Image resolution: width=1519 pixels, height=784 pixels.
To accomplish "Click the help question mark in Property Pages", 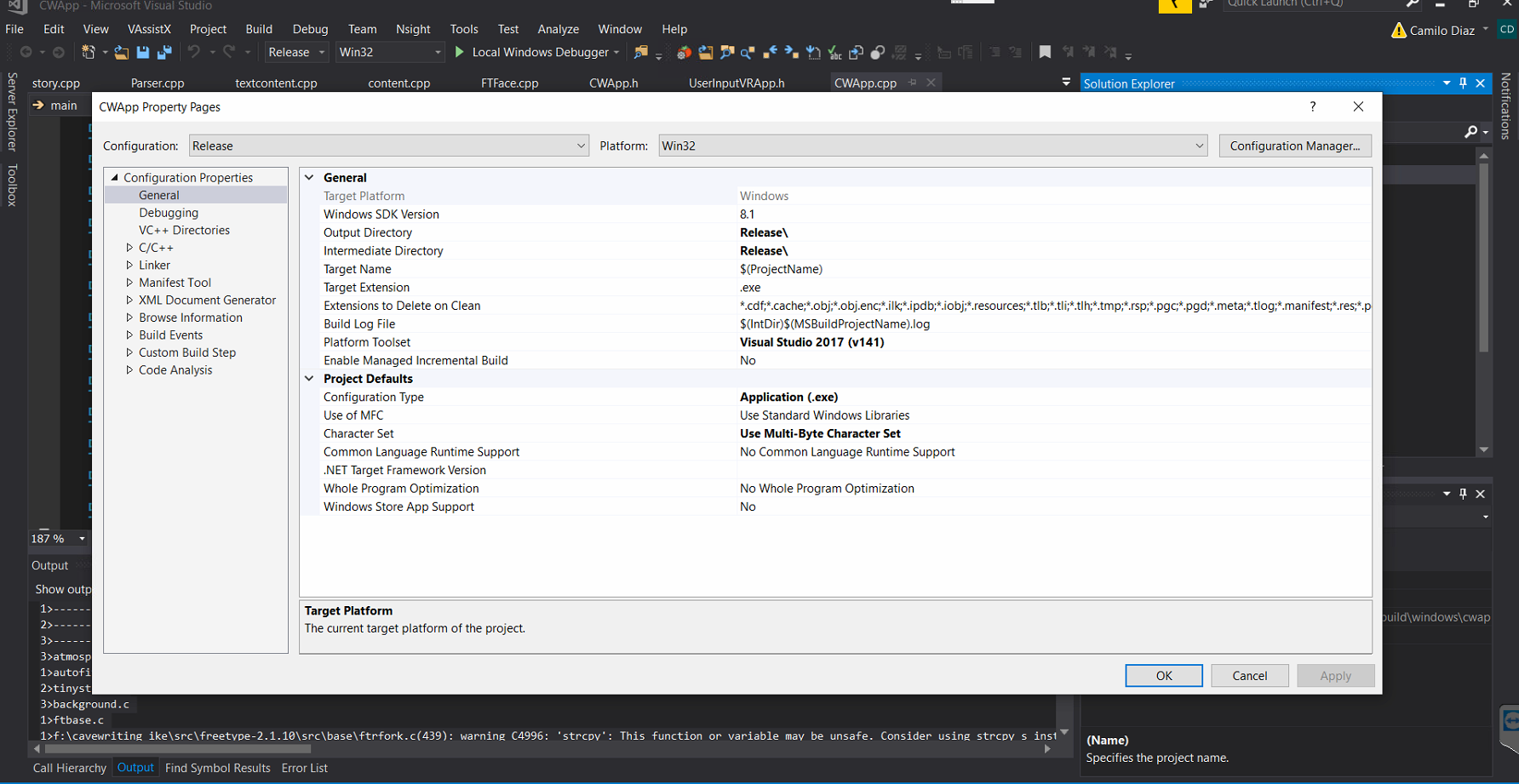I will coord(1312,106).
